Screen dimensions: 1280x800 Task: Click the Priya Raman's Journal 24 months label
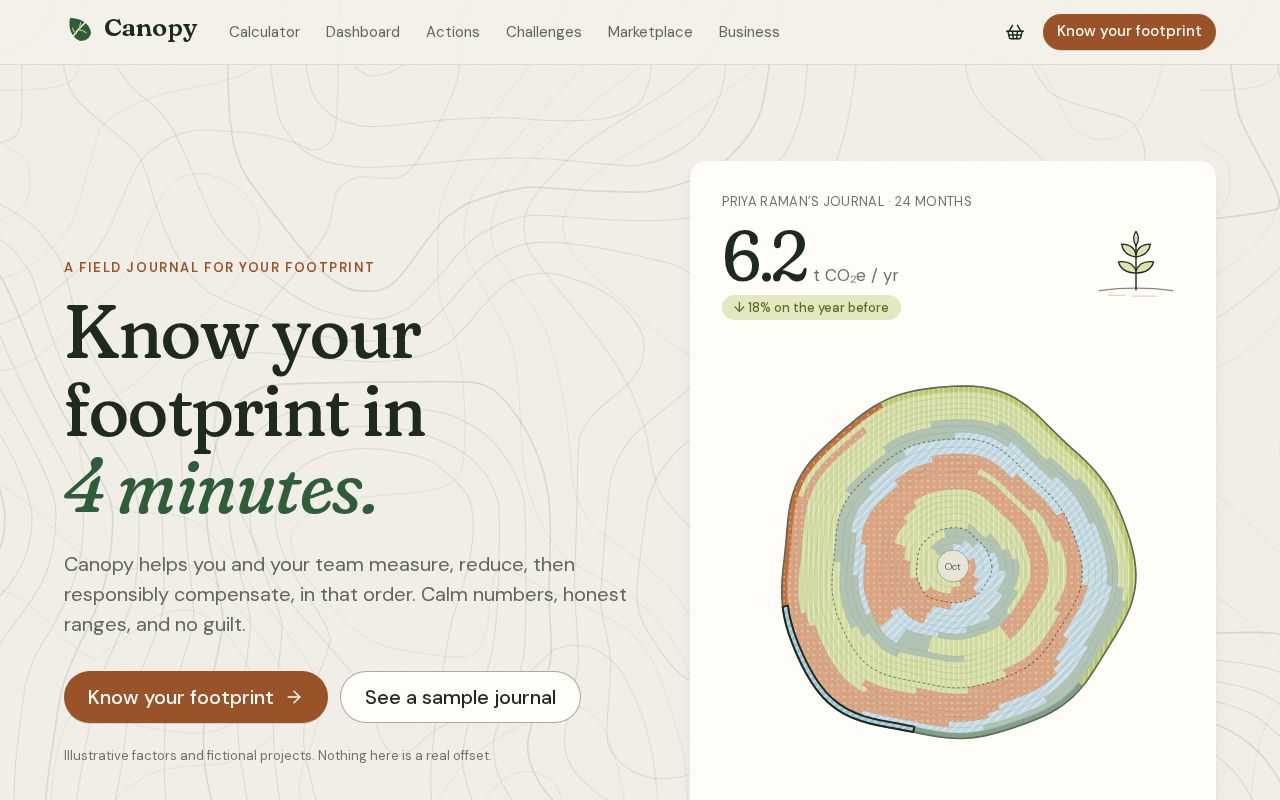tap(847, 201)
